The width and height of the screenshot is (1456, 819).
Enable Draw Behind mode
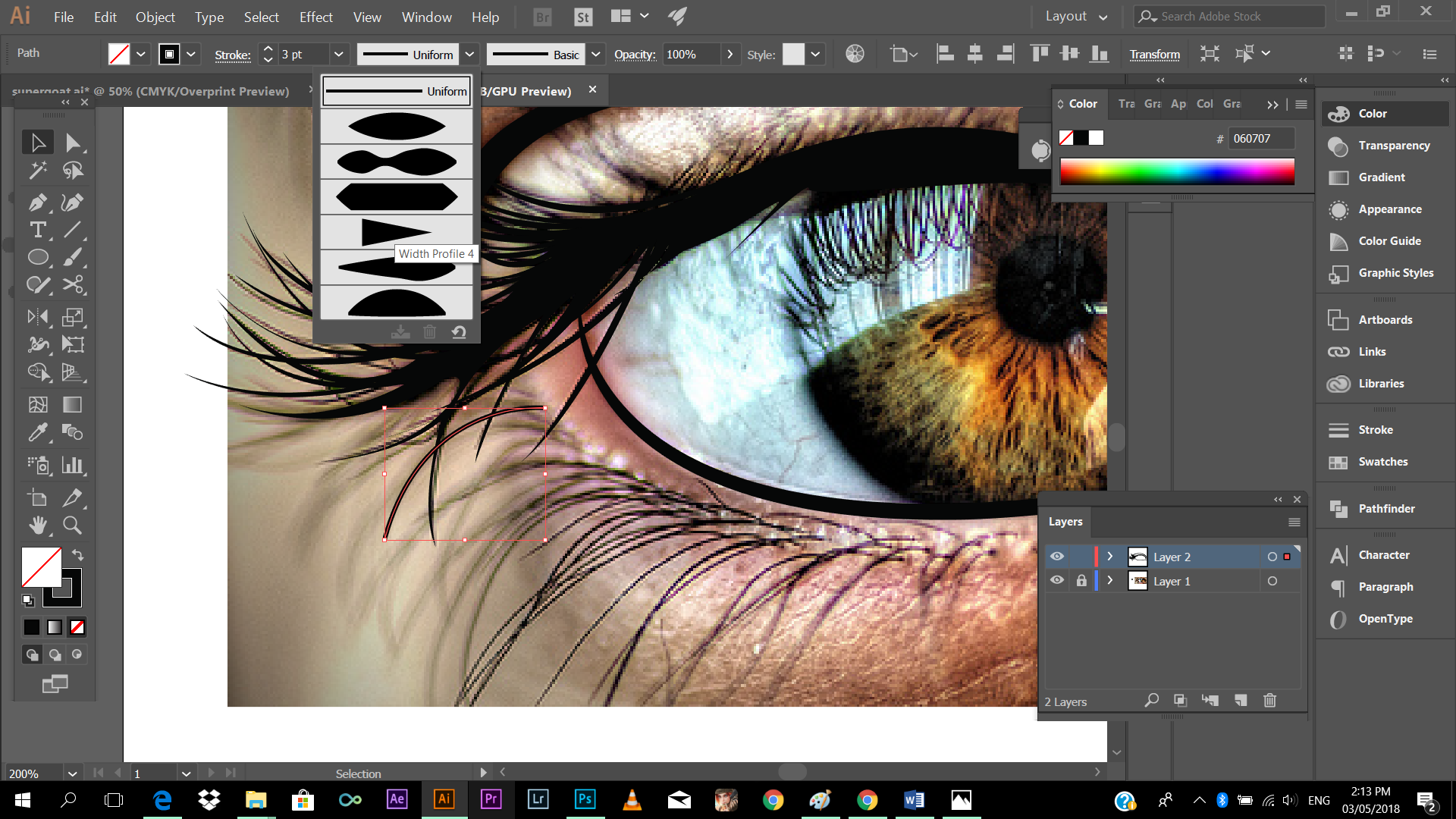coord(55,654)
